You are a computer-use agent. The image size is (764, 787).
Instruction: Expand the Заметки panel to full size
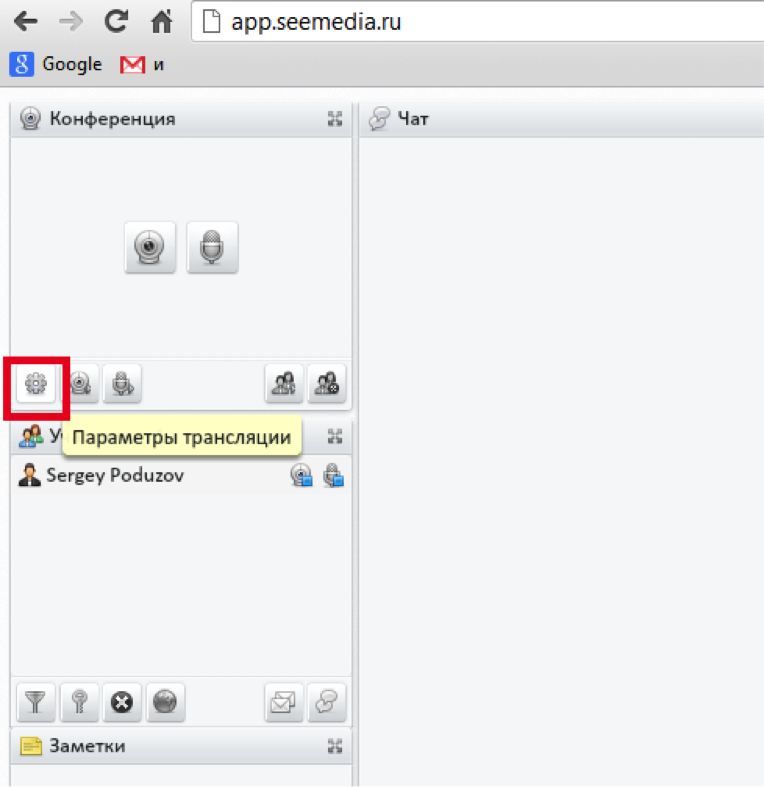point(335,746)
